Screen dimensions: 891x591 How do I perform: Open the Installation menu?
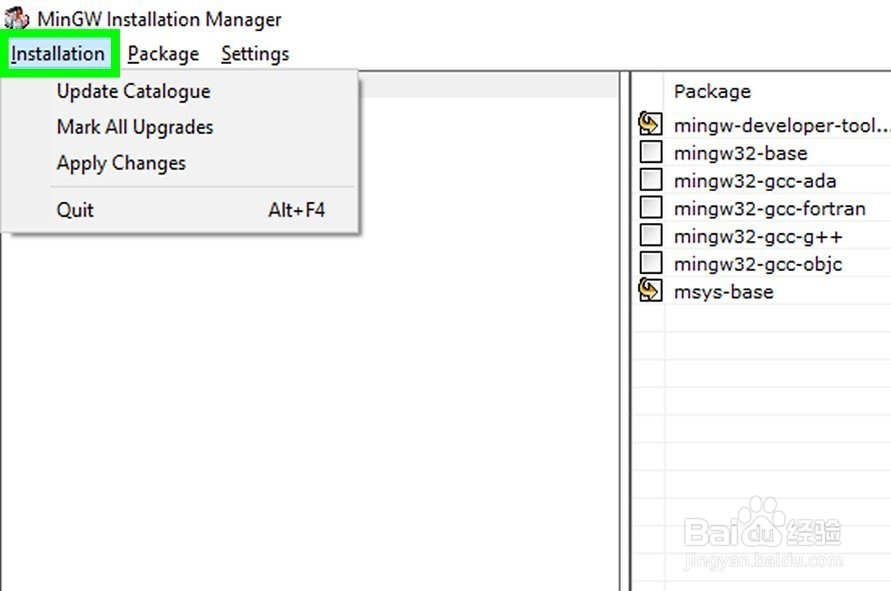[58, 54]
